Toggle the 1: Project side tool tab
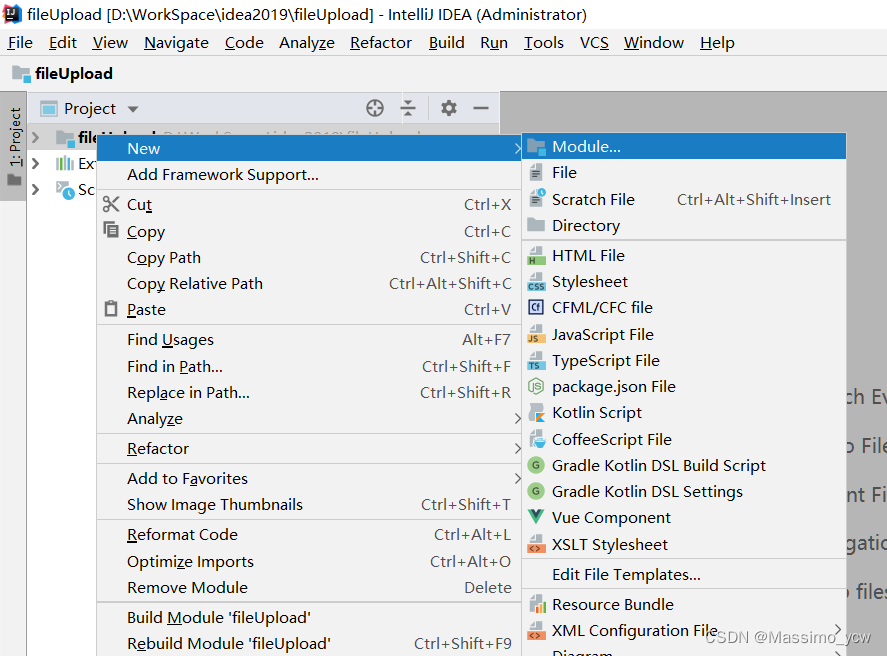The height and width of the screenshot is (656, 887). click(14, 146)
